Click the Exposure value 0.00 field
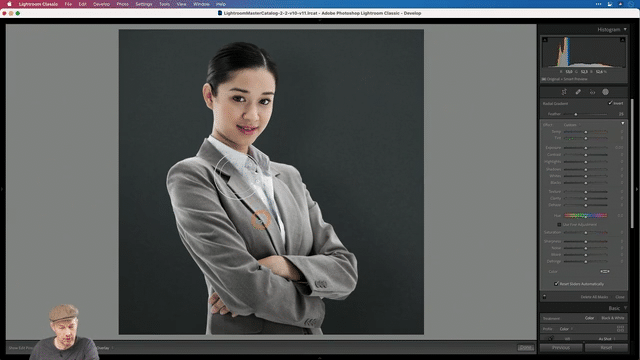The width and height of the screenshot is (640, 360). pos(619,148)
